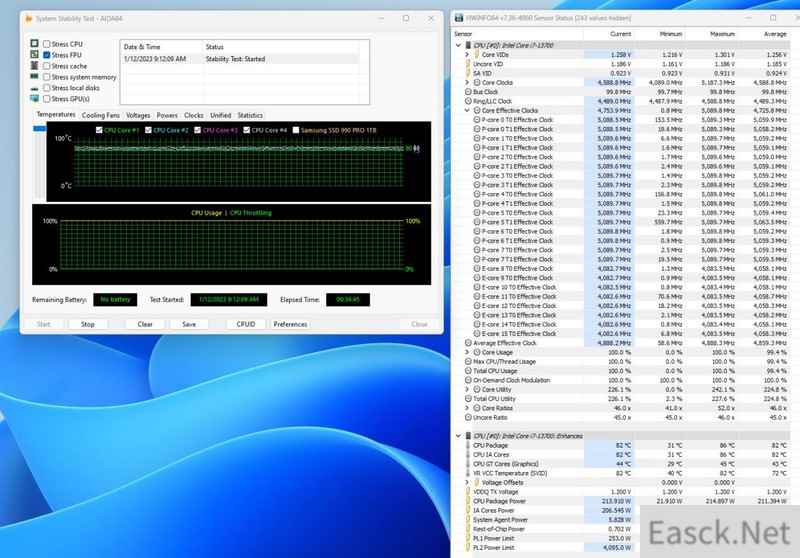
Task: Collapse the CPU [#0] Enhanced sensor group
Action: pyautogui.click(x=458, y=436)
